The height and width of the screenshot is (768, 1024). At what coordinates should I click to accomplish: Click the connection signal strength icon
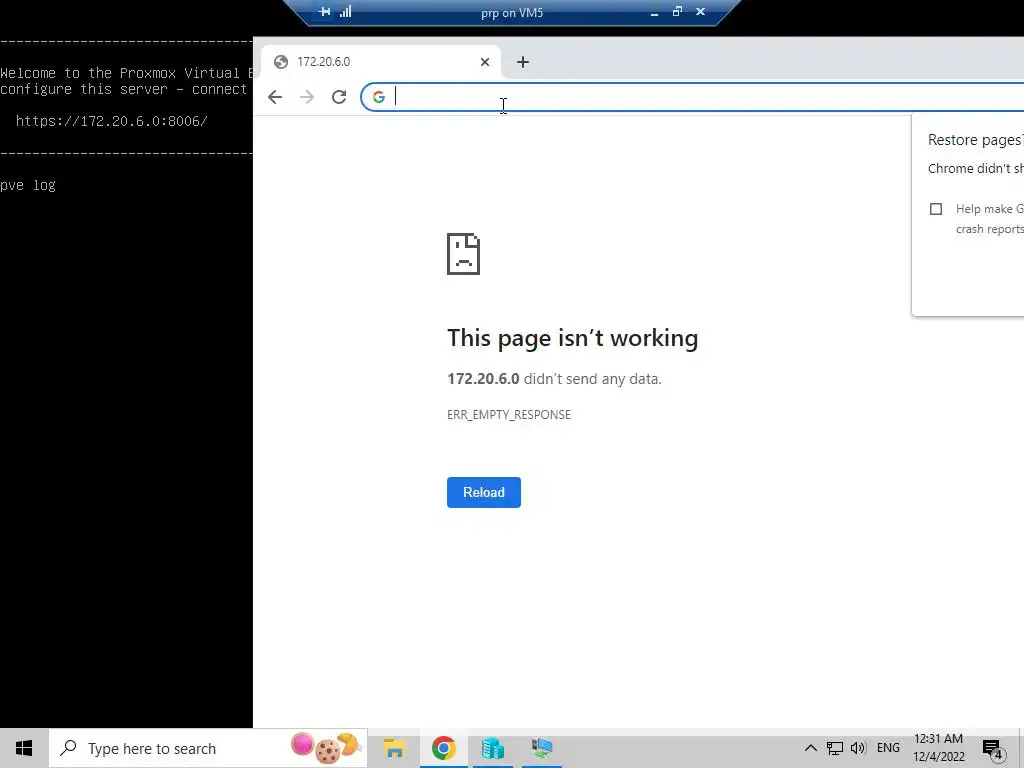(345, 12)
